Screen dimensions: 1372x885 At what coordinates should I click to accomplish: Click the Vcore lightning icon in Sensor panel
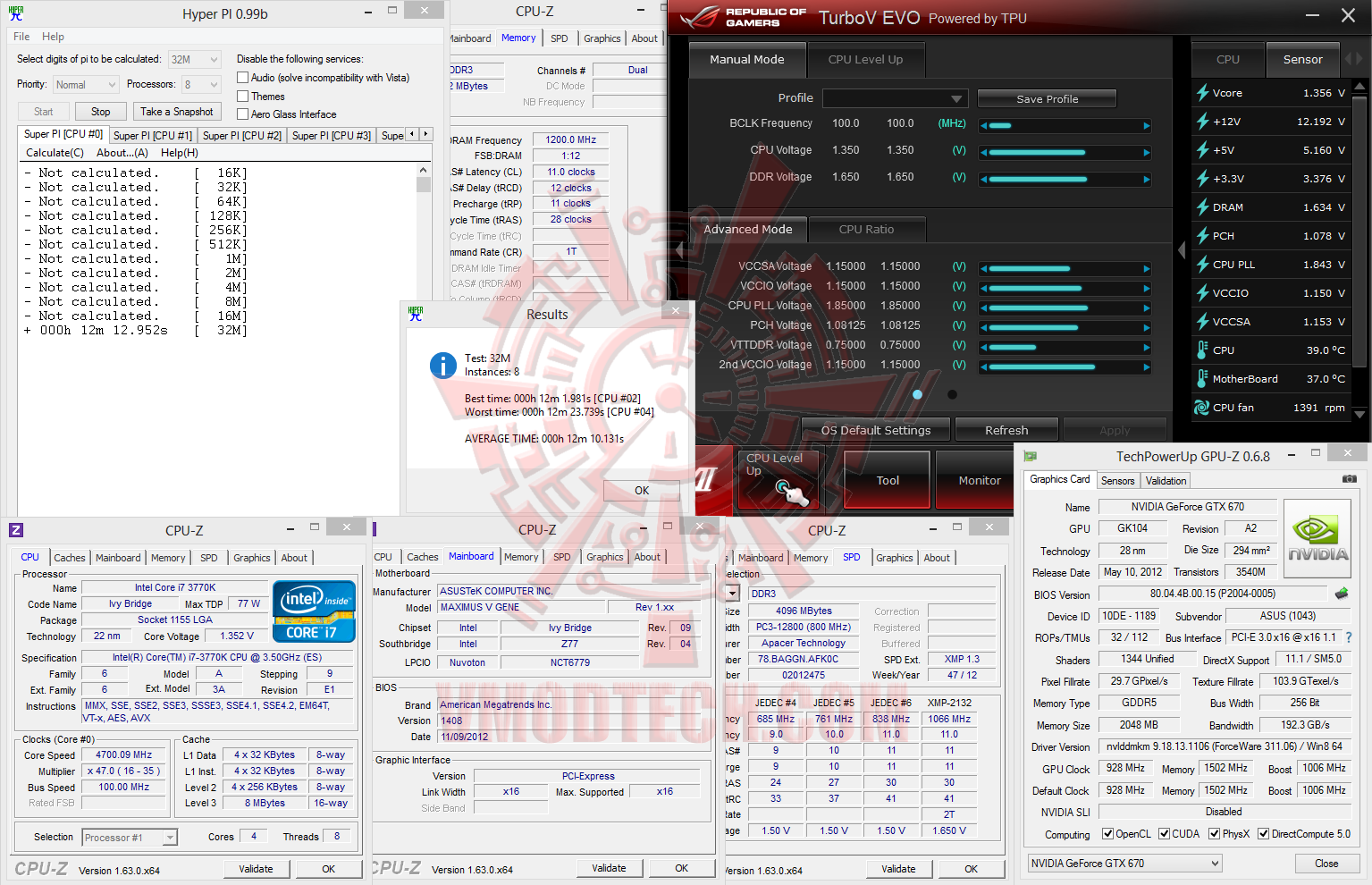(1203, 93)
